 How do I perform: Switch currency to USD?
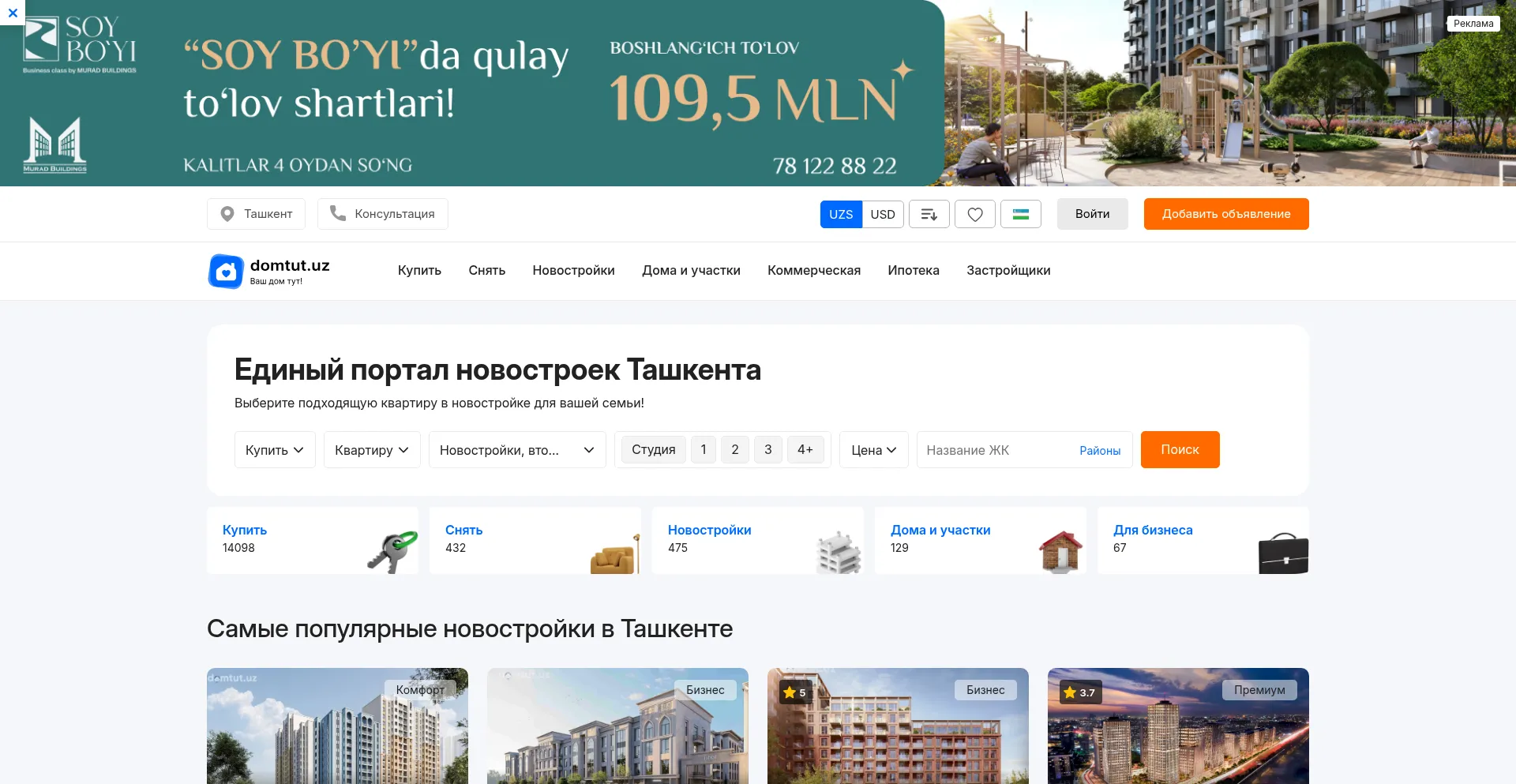(x=883, y=214)
